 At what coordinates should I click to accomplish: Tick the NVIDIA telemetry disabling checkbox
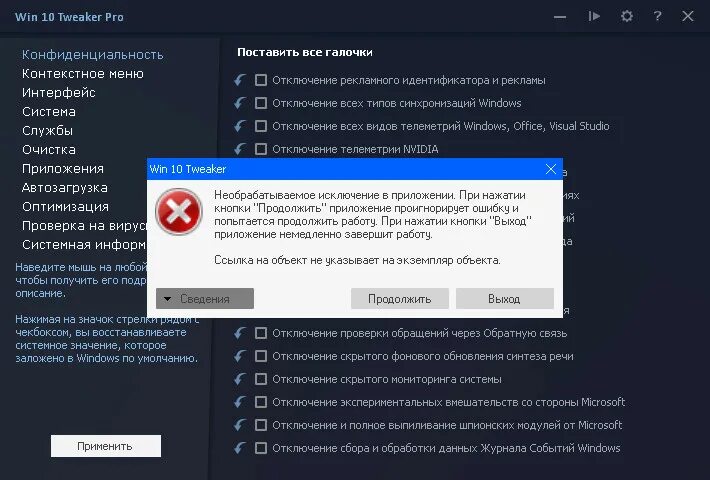[261, 149]
